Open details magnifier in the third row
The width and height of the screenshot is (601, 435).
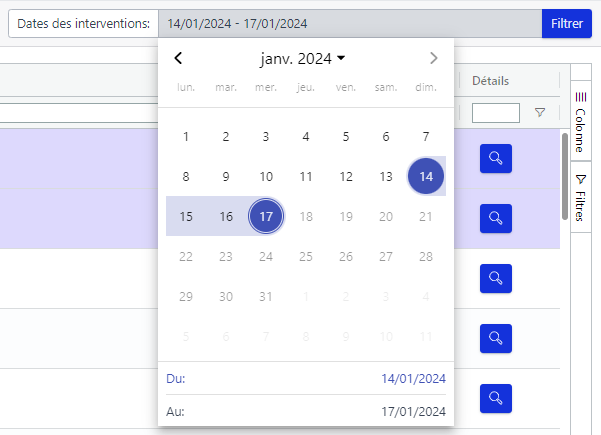tap(496, 278)
